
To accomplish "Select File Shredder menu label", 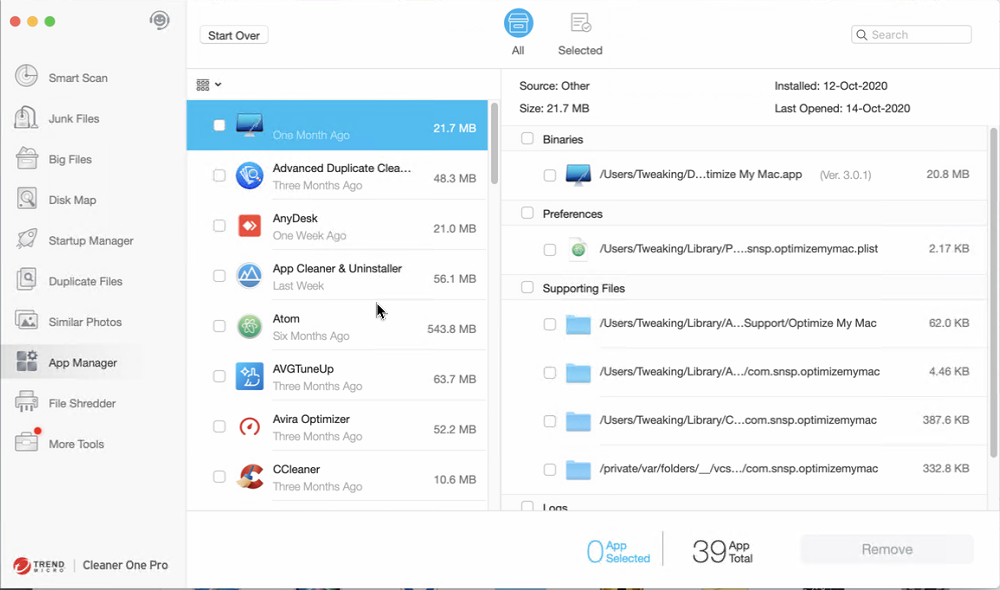I will pos(82,403).
